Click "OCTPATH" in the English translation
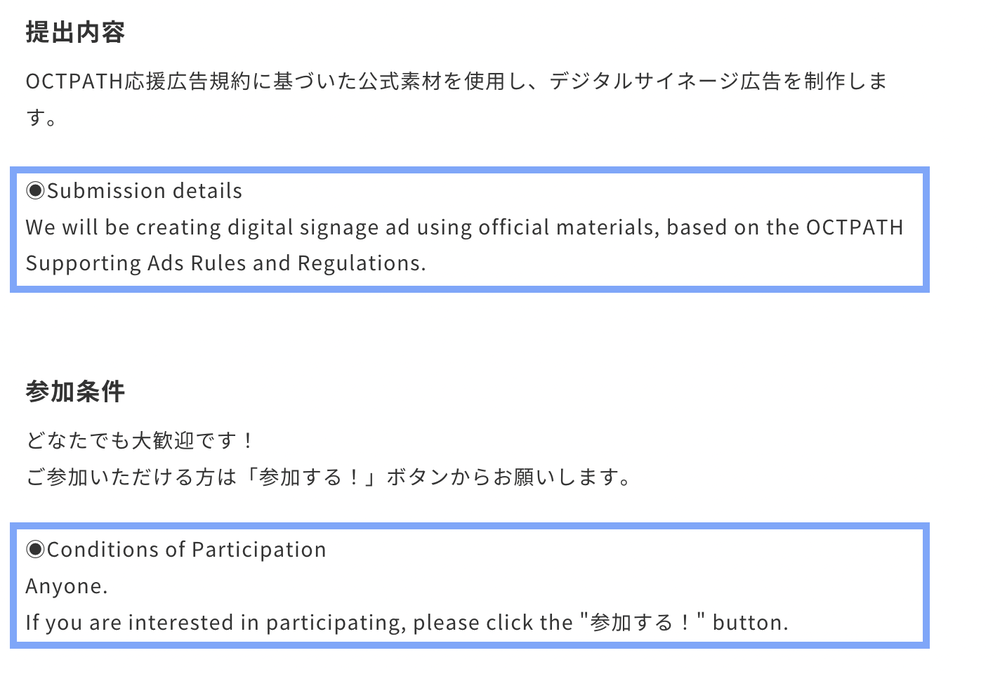The image size is (1000, 674). [x=855, y=227]
